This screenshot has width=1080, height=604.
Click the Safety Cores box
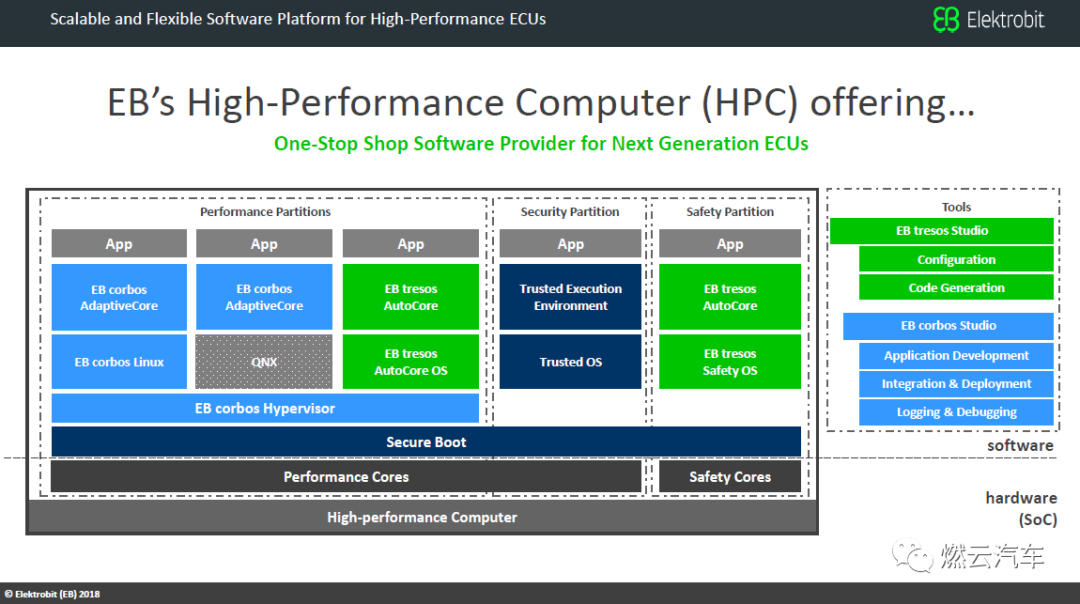tap(730, 477)
